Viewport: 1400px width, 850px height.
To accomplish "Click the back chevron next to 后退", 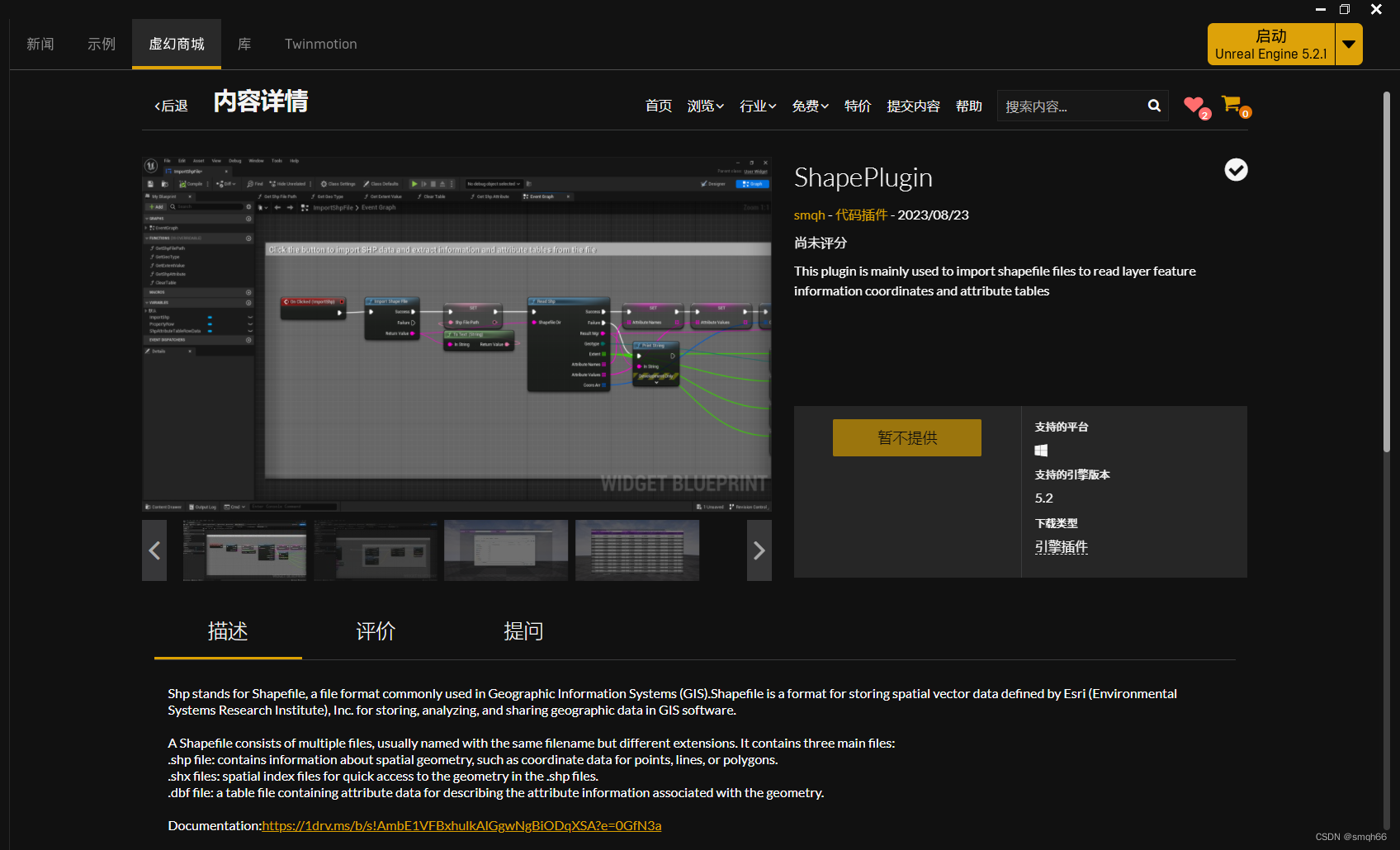I will coord(158,106).
